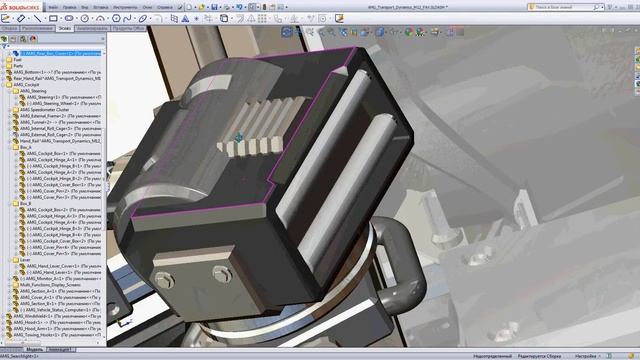640x360 pixels.
Task: Select the Ellipse sketch tool
Action: coord(142,18)
